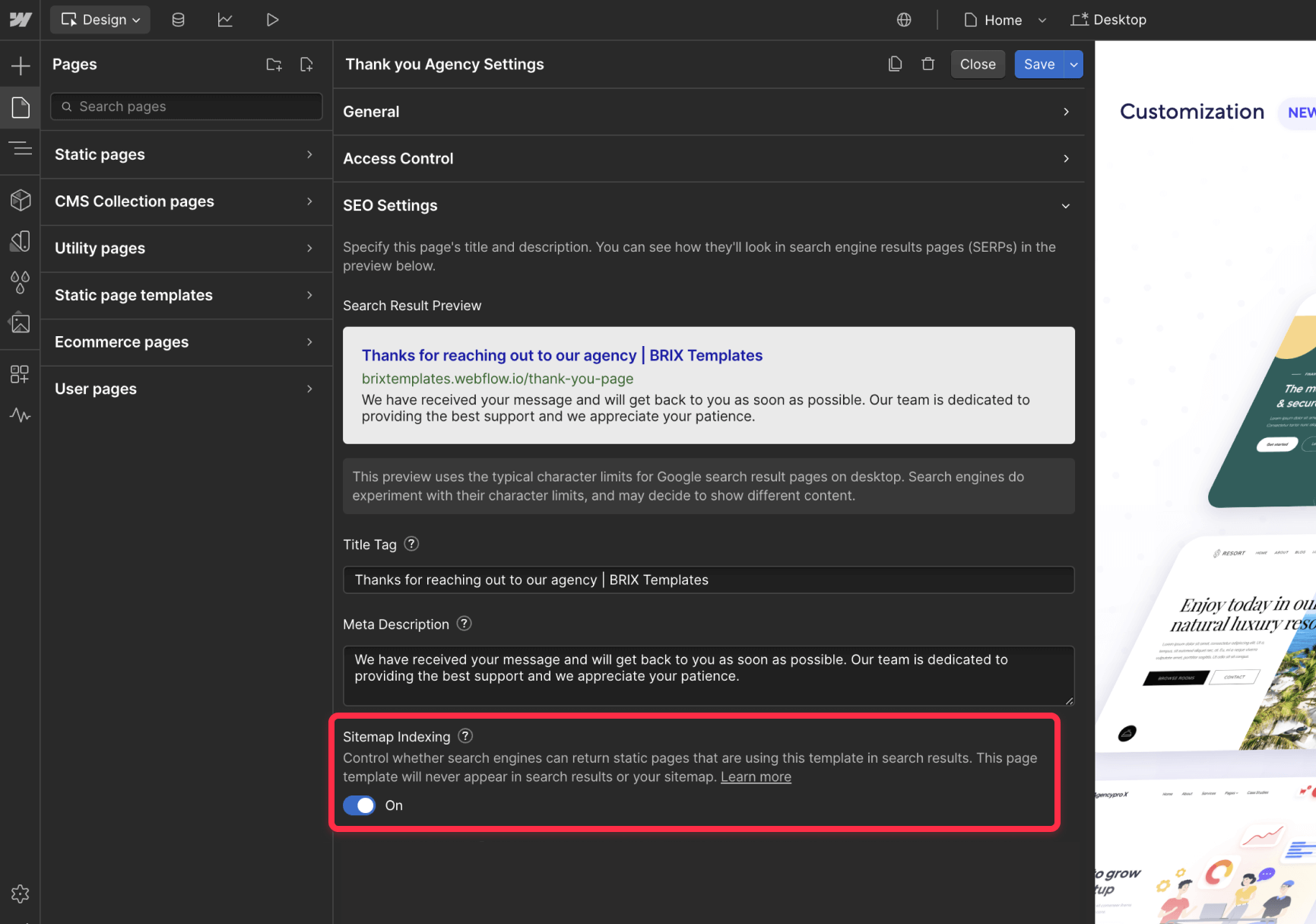The height and width of the screenshot is (924, 1316).
Task: Click the globe localization icon
Action: [904, 20]
